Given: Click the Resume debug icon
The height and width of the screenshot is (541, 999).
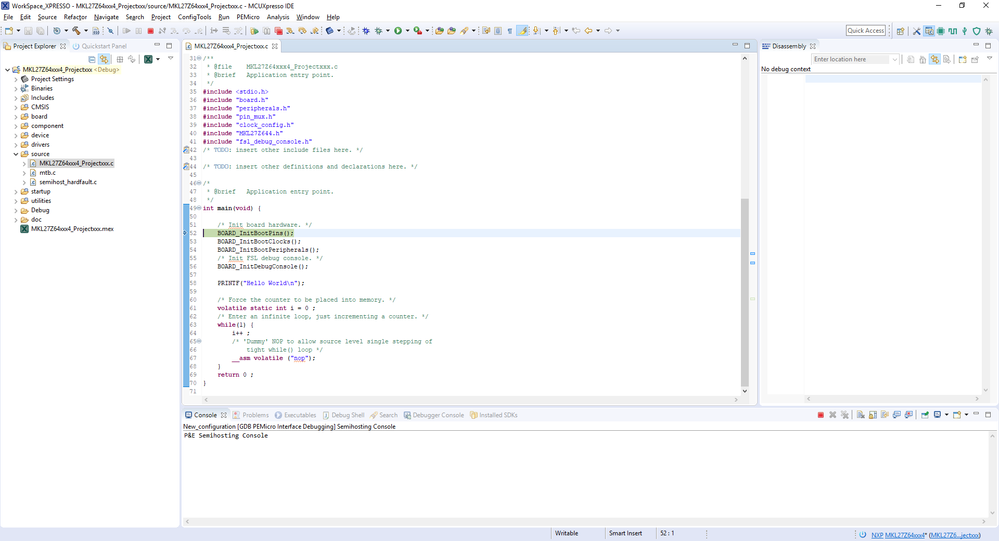Looking at the screenshot, I should (126, 31).
